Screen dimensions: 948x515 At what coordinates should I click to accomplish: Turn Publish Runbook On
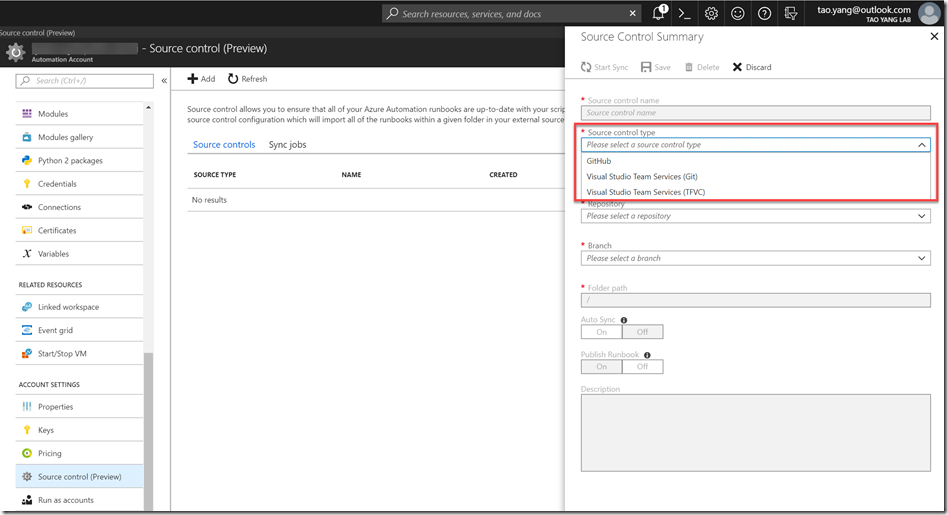coord(602,367)
